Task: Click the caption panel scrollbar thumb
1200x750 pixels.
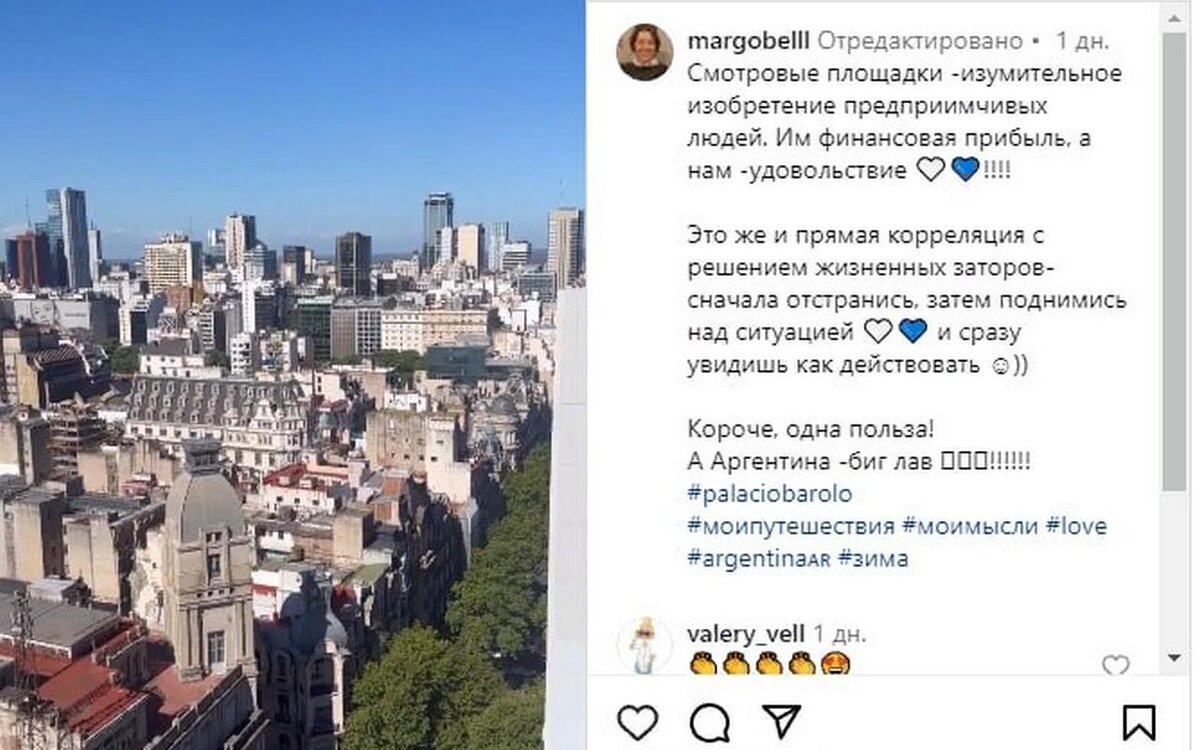Action: click(x=1174, y=260)
